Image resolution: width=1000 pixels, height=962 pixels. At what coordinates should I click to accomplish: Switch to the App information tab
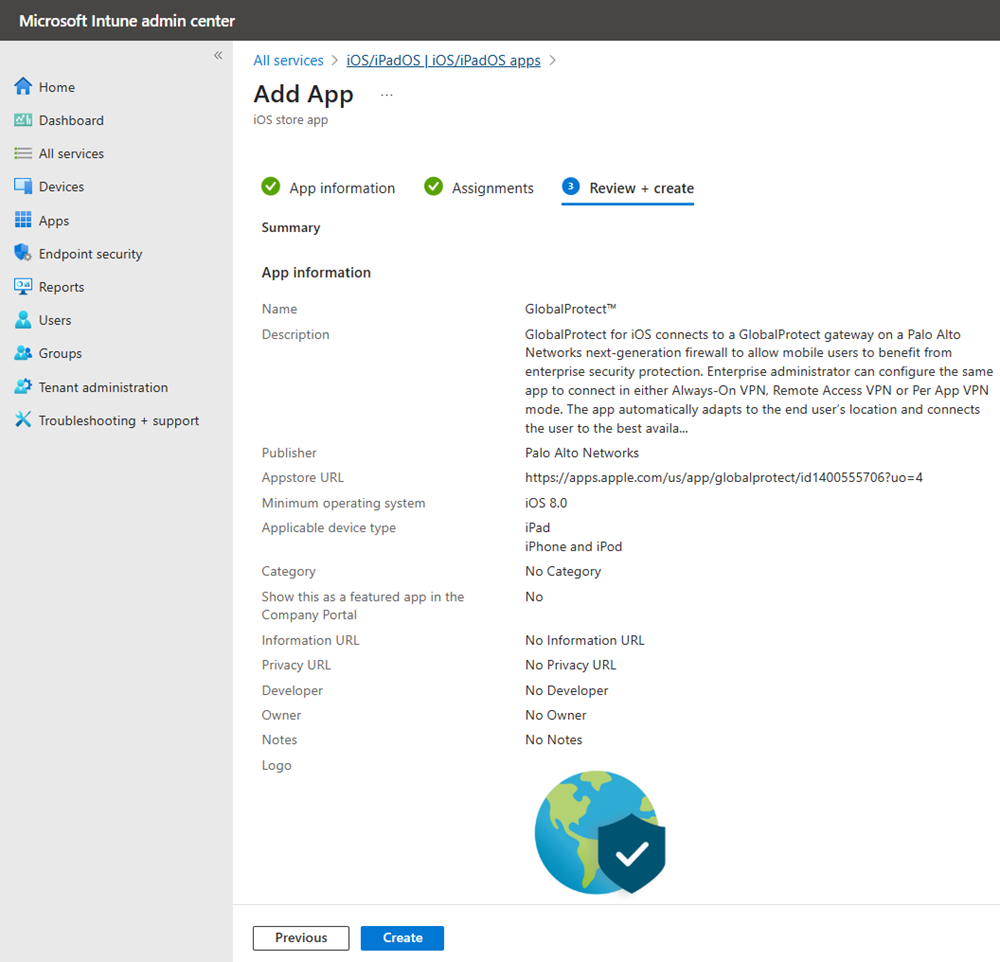click(x=340, y=187)
